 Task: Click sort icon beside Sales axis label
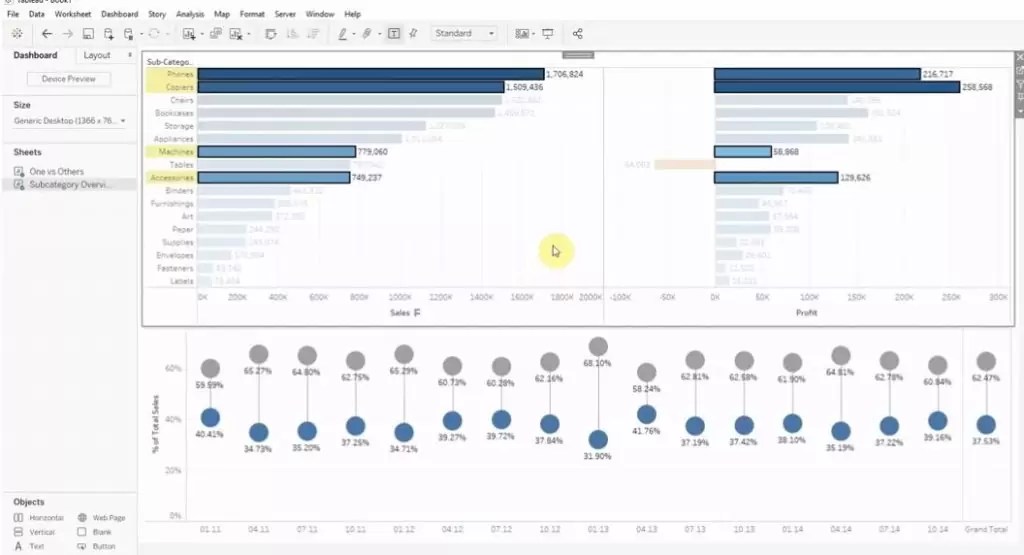pyautogui.click(x=417, y=313)
